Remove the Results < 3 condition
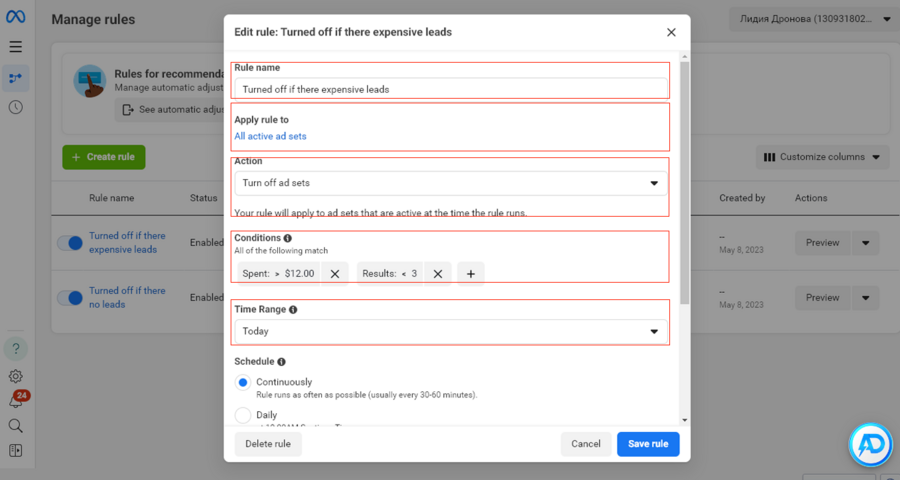Viewport: 900px width, 480px height. (437, 274)
